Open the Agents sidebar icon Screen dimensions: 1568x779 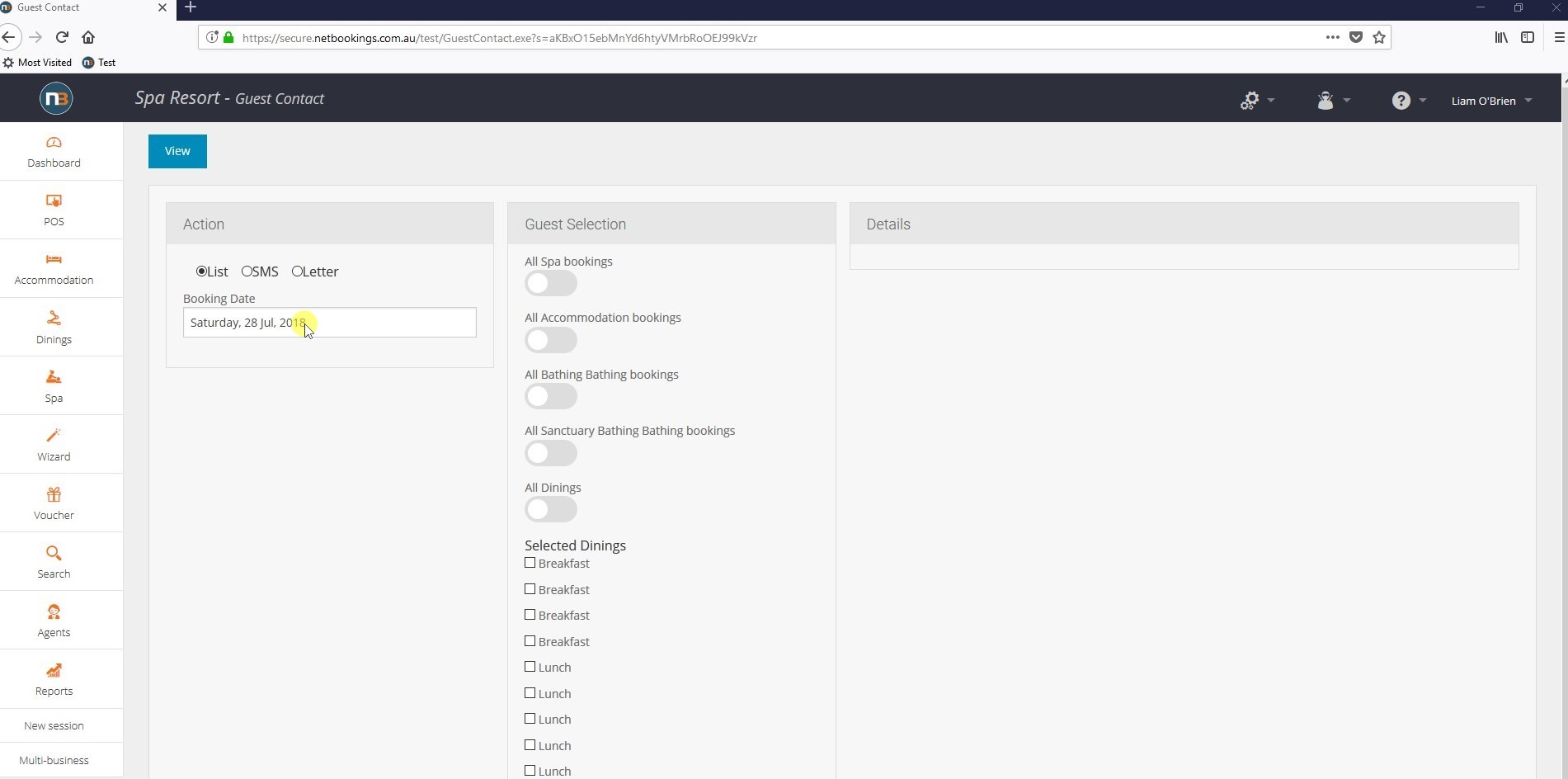pos(54,611)
